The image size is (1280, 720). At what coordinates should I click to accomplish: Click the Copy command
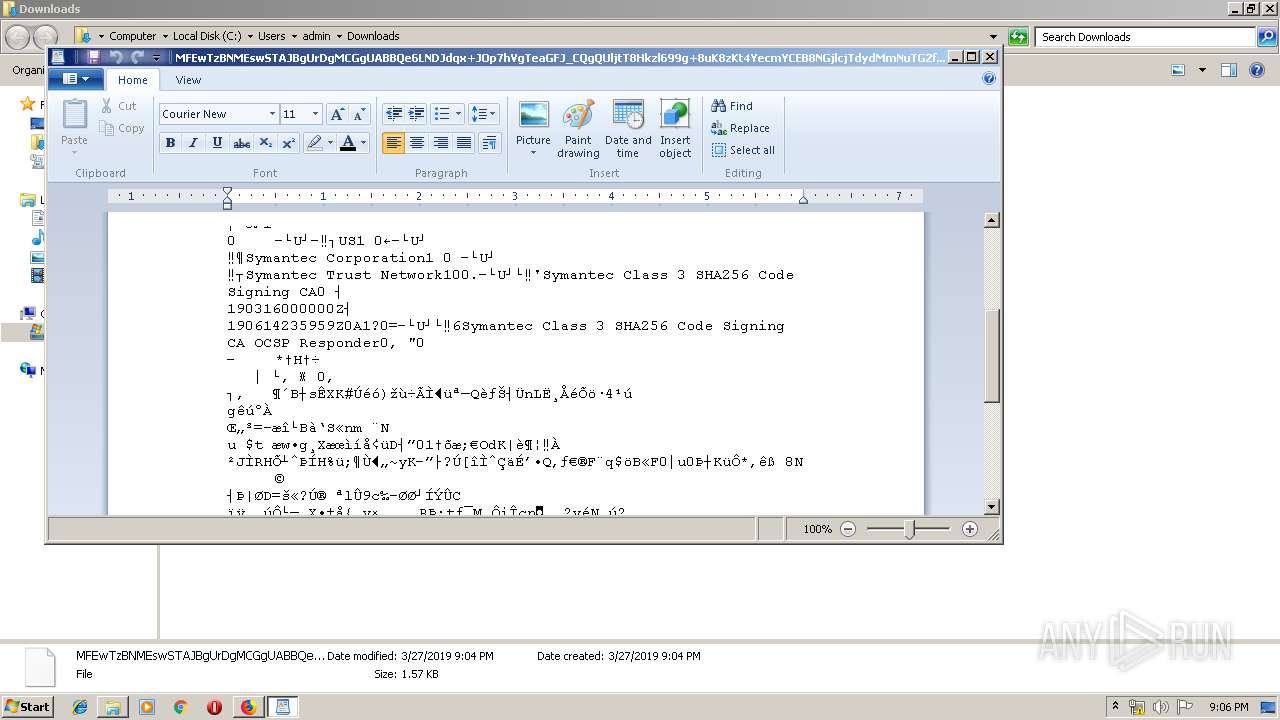pos(122,128)
